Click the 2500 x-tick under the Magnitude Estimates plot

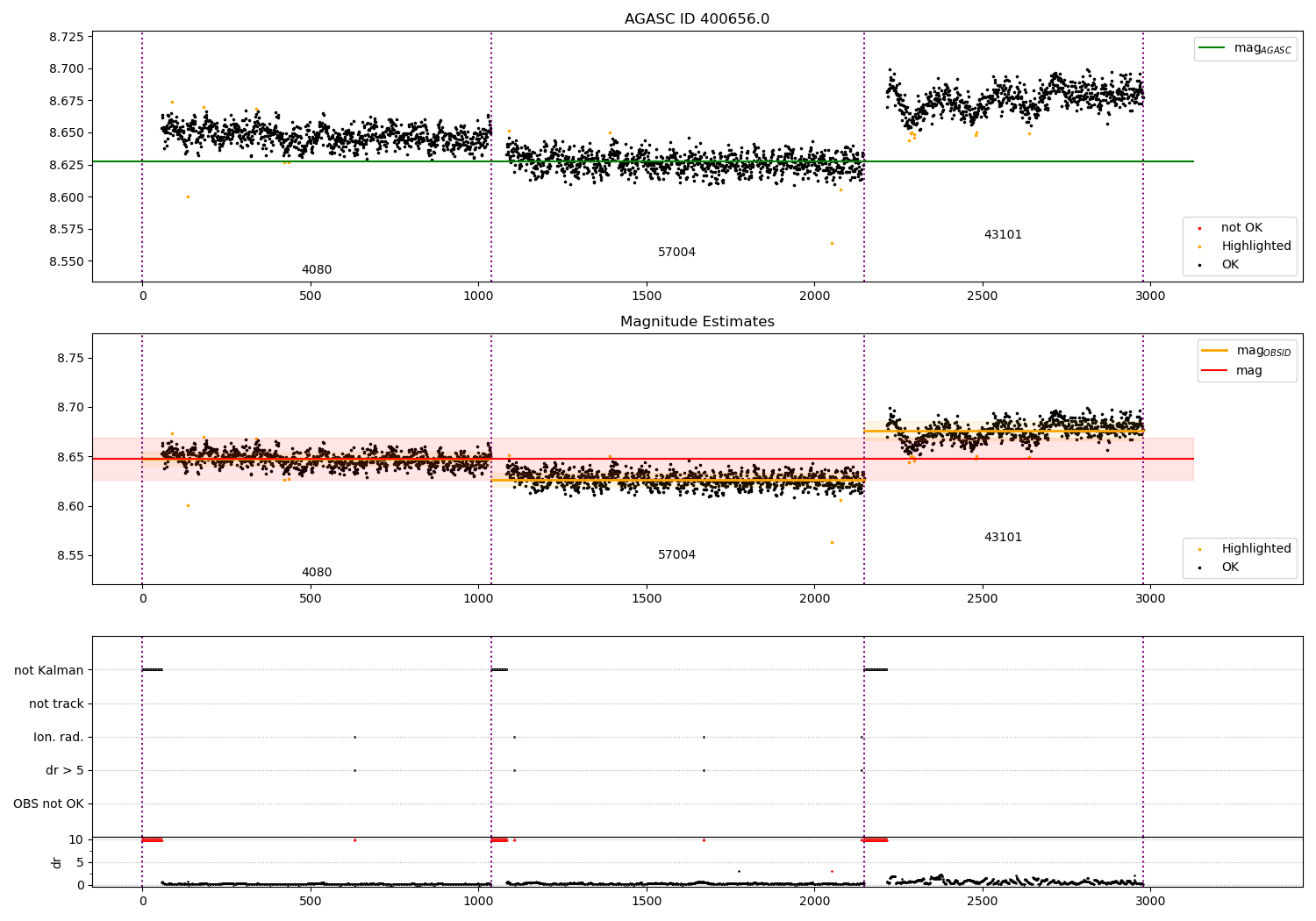coord(983,599)
